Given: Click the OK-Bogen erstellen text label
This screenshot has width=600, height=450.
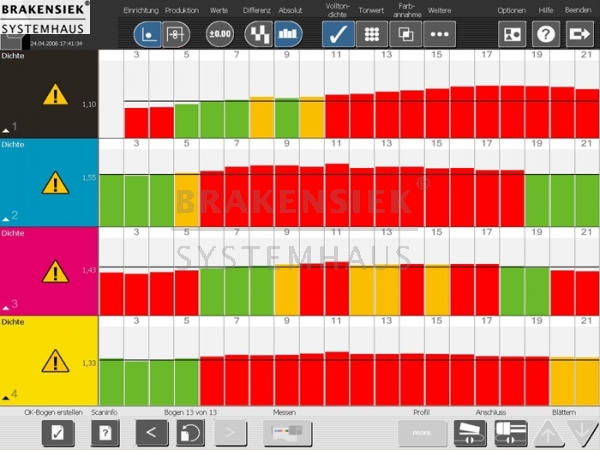Looking at the screenshot, I should [53, 412].
